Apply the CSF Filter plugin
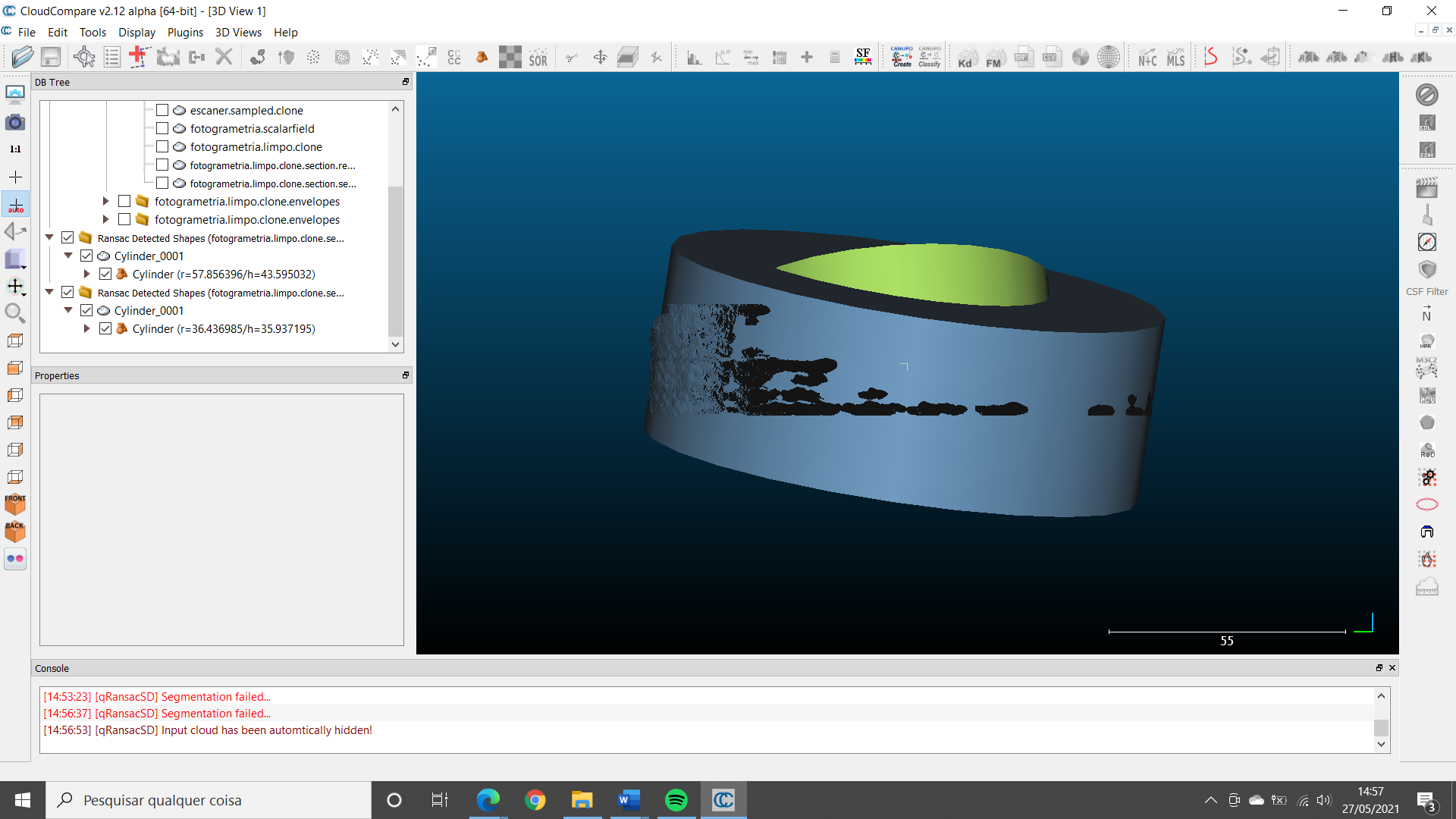Screen dimensions: 1456x819 pyautogui.click(x=1428, y=269)
